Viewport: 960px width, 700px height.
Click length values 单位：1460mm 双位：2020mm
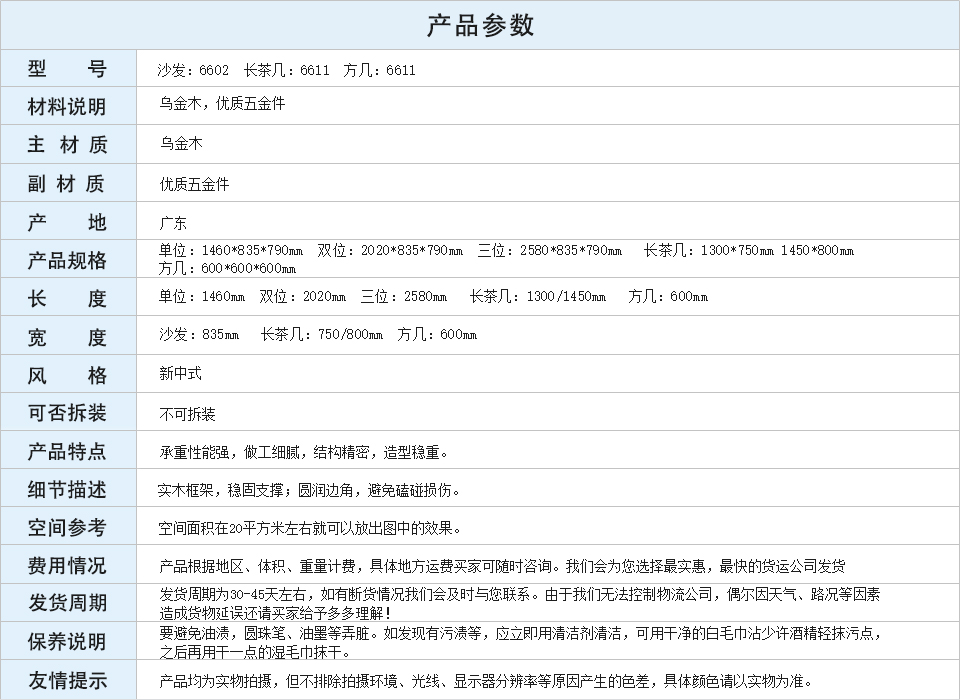(252, 296)
